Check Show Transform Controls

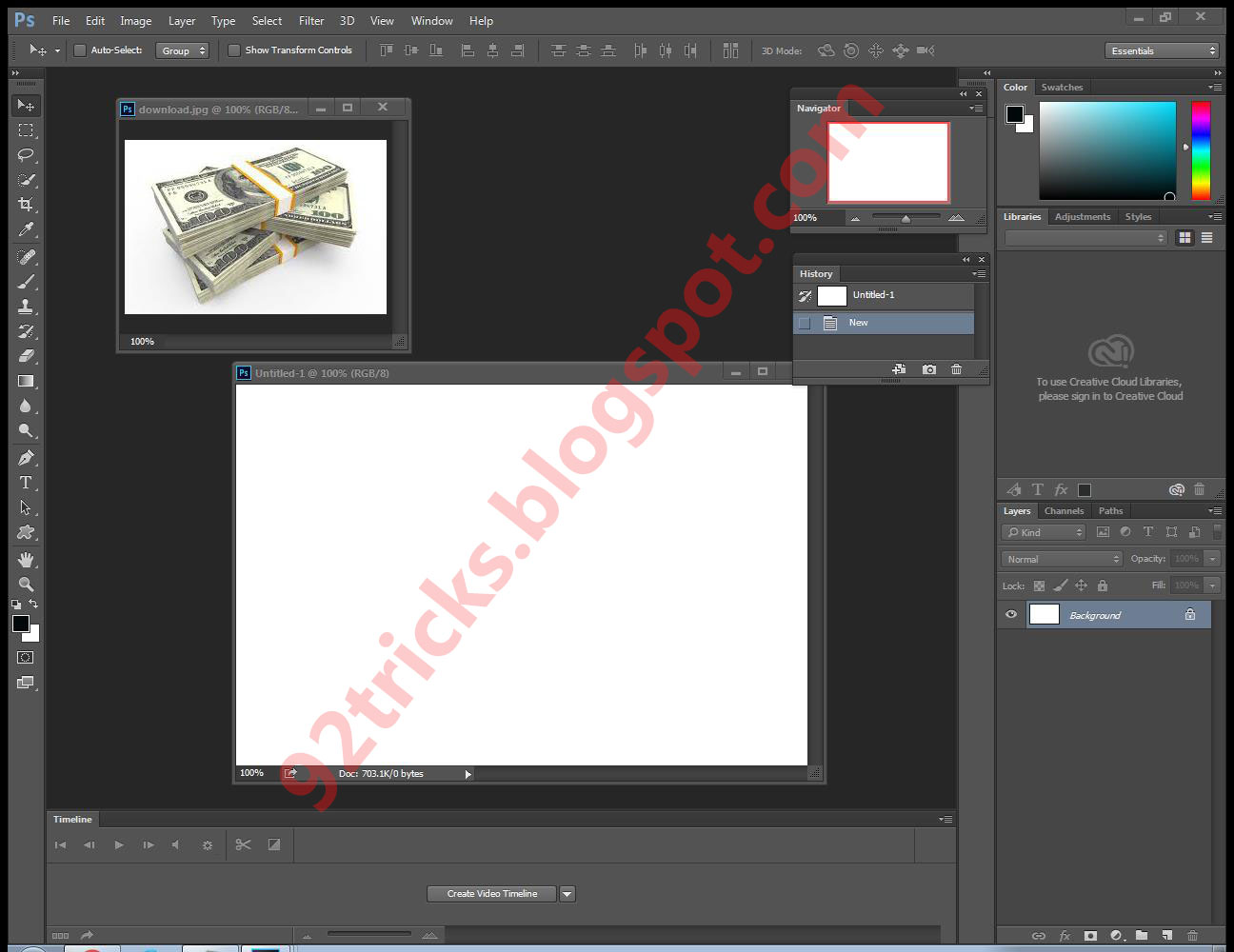[x=234, y=50]
